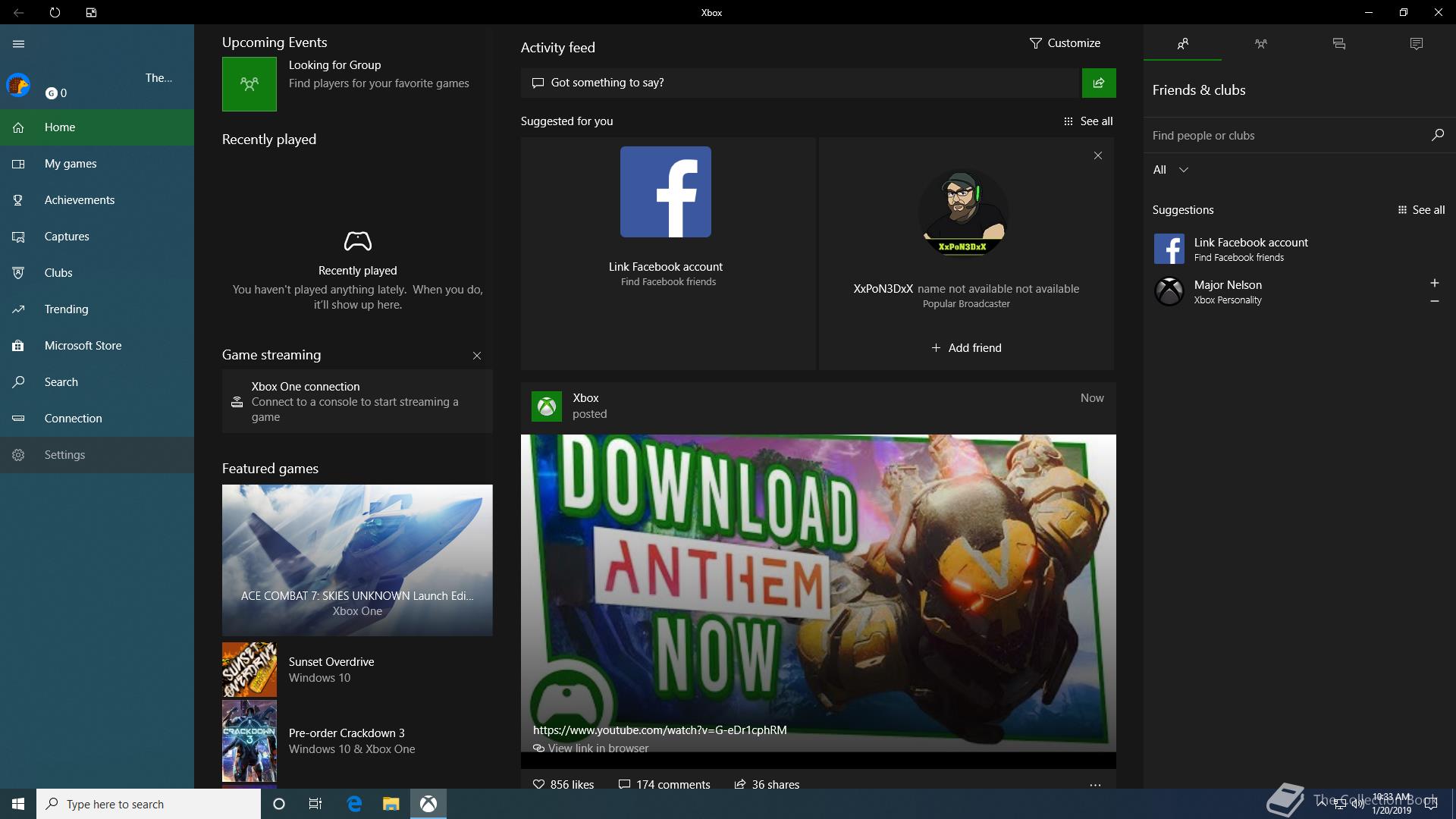Open the profile avatar picture
This screenshot has height=819, width=1456.
[18, 85]
